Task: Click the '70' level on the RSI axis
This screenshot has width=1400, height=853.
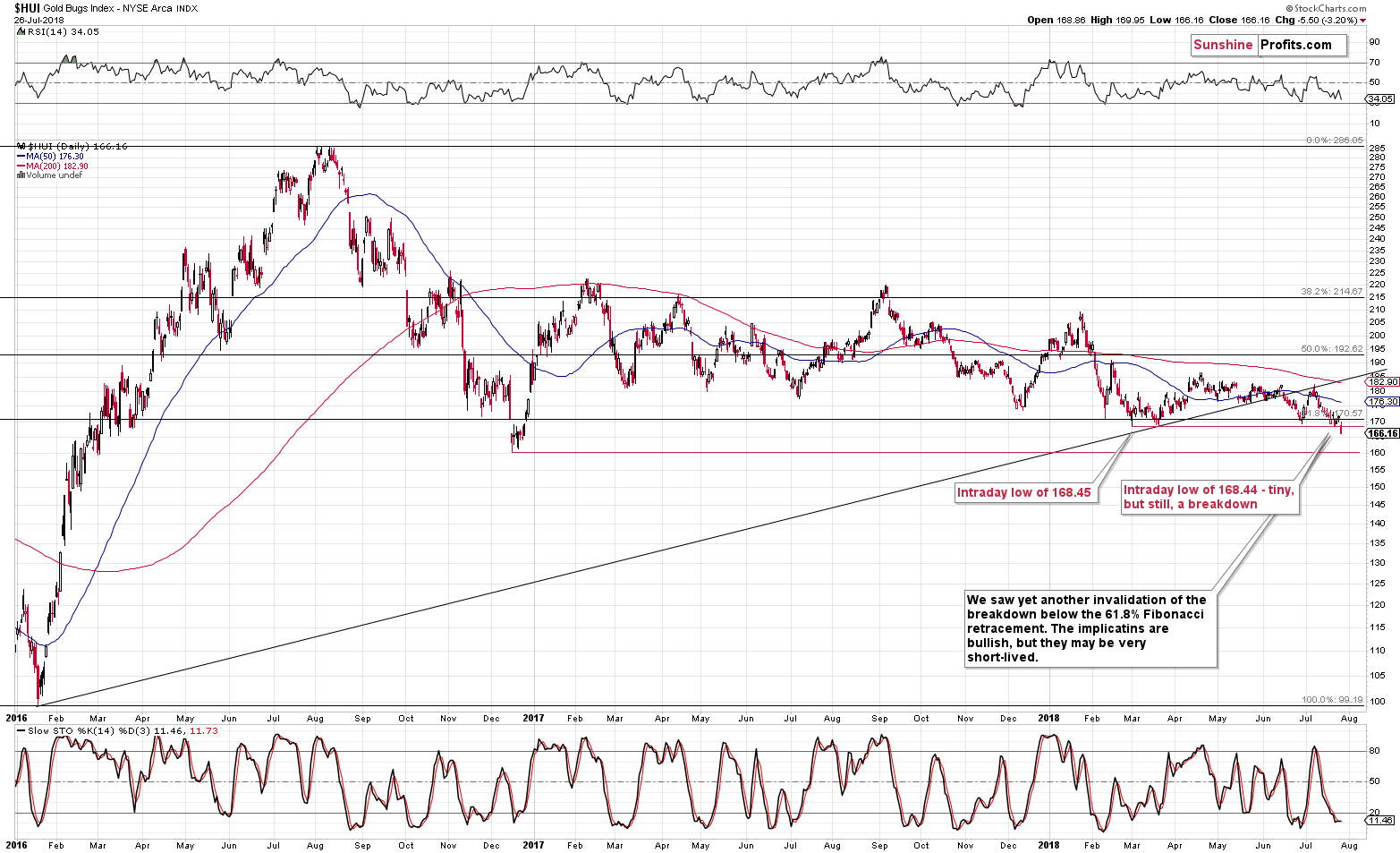Action: [1374, 63]
